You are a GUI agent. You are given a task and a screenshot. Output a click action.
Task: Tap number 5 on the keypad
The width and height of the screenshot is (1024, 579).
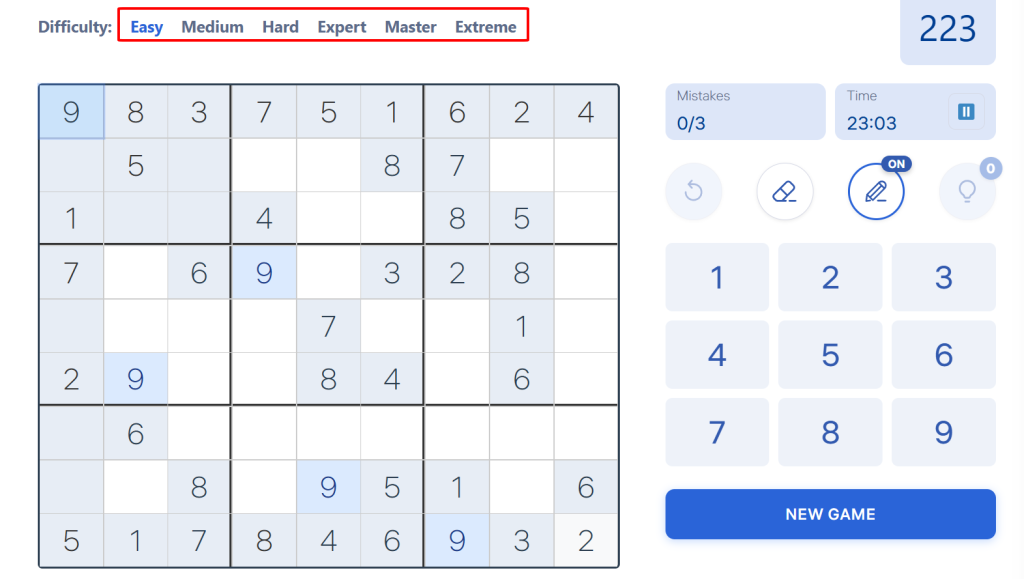830,355
